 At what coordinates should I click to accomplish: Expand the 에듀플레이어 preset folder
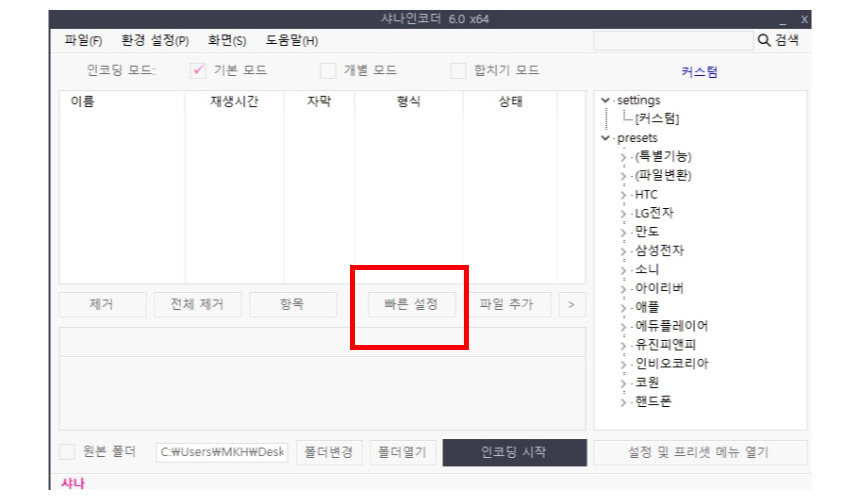623,327
